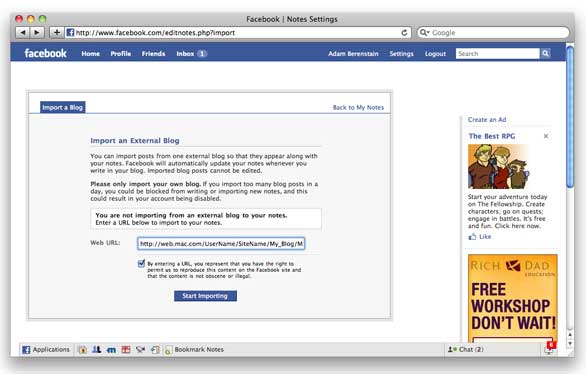This screenshot has height=374, width=586.
Task: Click the Facebook search magnifier button
Action: click(545, 53)
